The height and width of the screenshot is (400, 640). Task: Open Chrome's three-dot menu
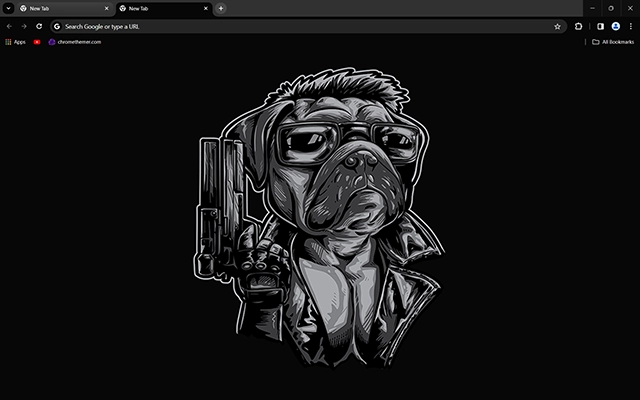coord(631,27)
